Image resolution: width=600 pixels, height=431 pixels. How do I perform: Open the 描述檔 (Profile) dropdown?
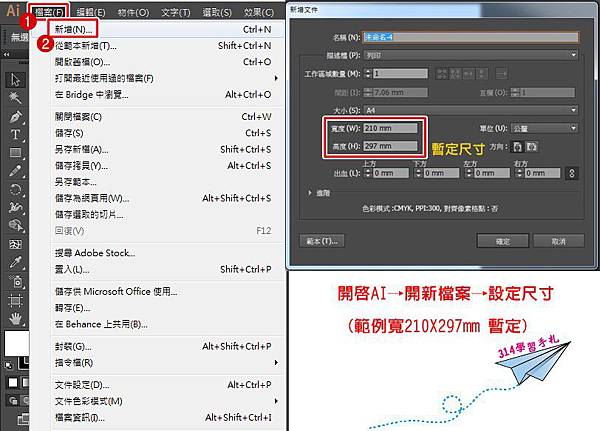coord(471,56)
